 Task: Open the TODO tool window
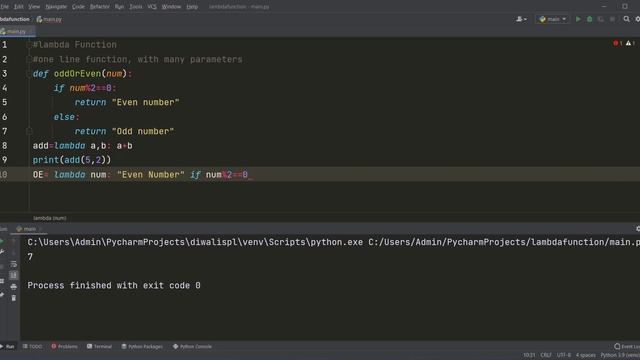coord(32,347)
